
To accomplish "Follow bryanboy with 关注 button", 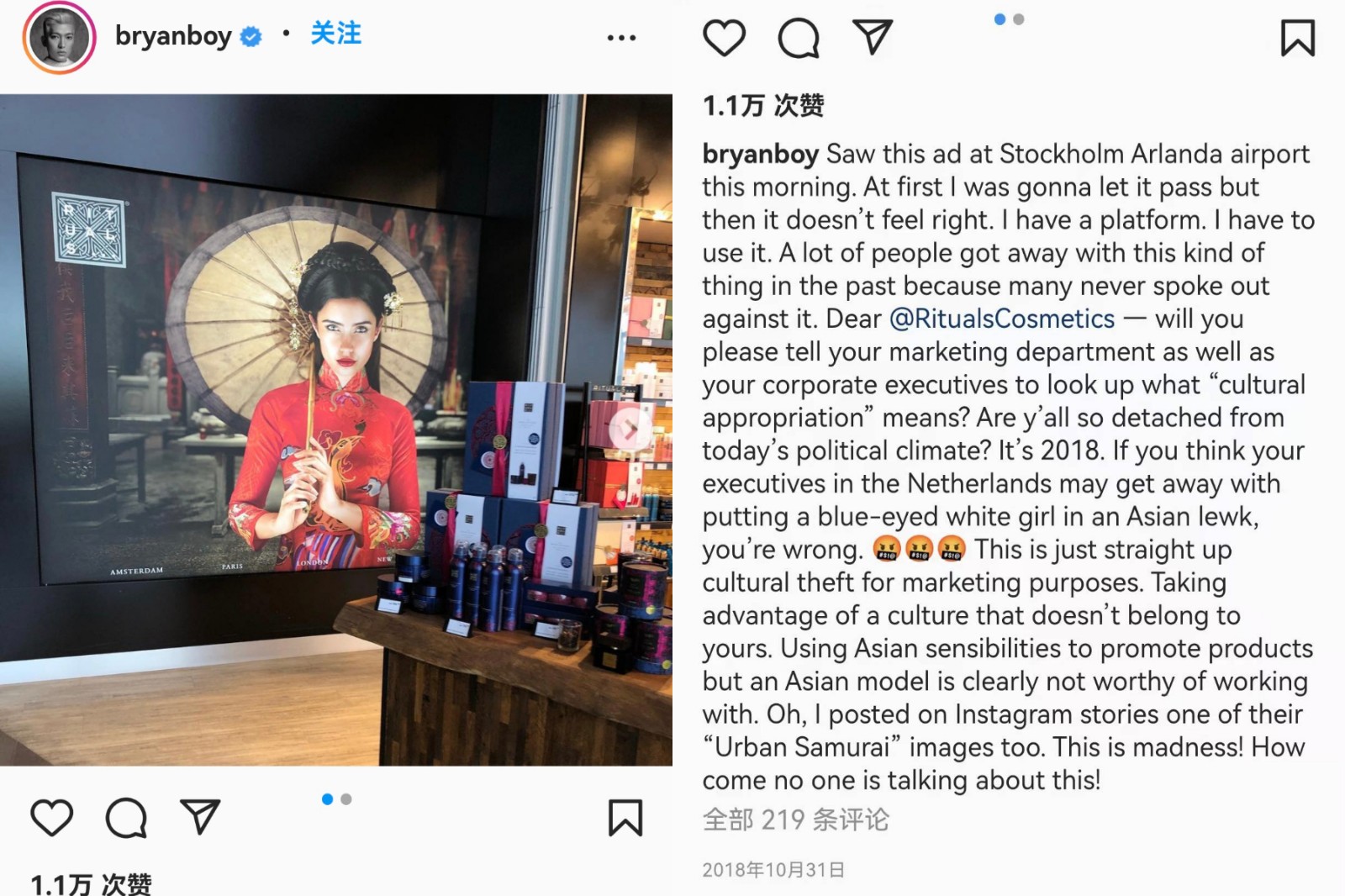I will tap(336, 34).
